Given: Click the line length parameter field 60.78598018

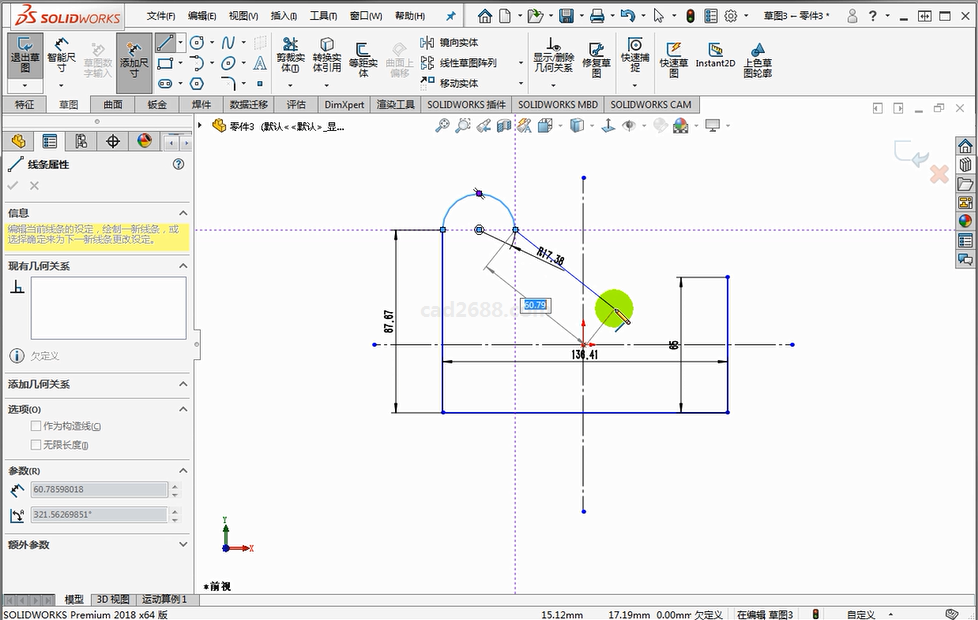Looking at the screenshot, I should 98,490.
